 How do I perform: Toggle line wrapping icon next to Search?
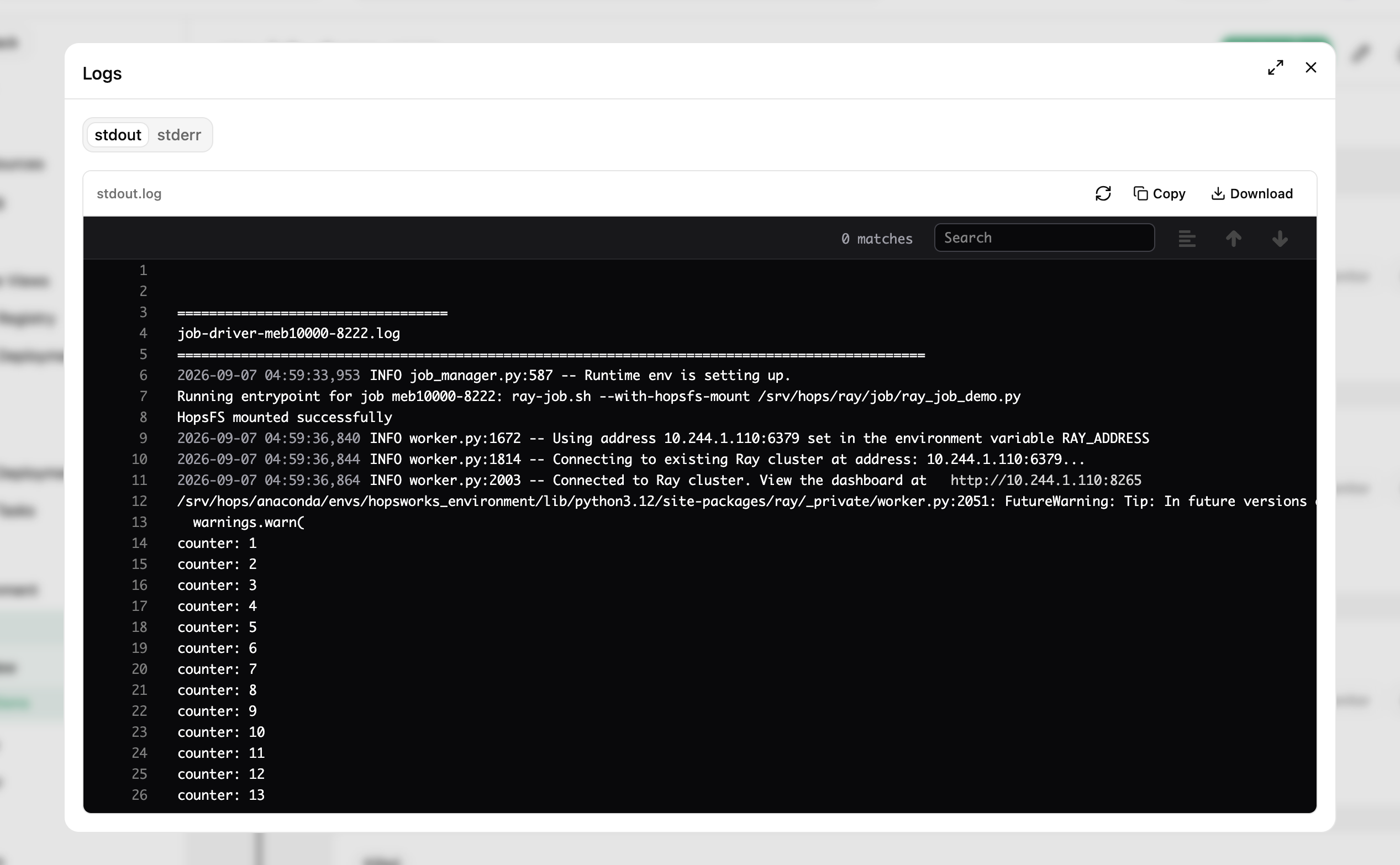pyautogui.click(x=1187, y=239)
